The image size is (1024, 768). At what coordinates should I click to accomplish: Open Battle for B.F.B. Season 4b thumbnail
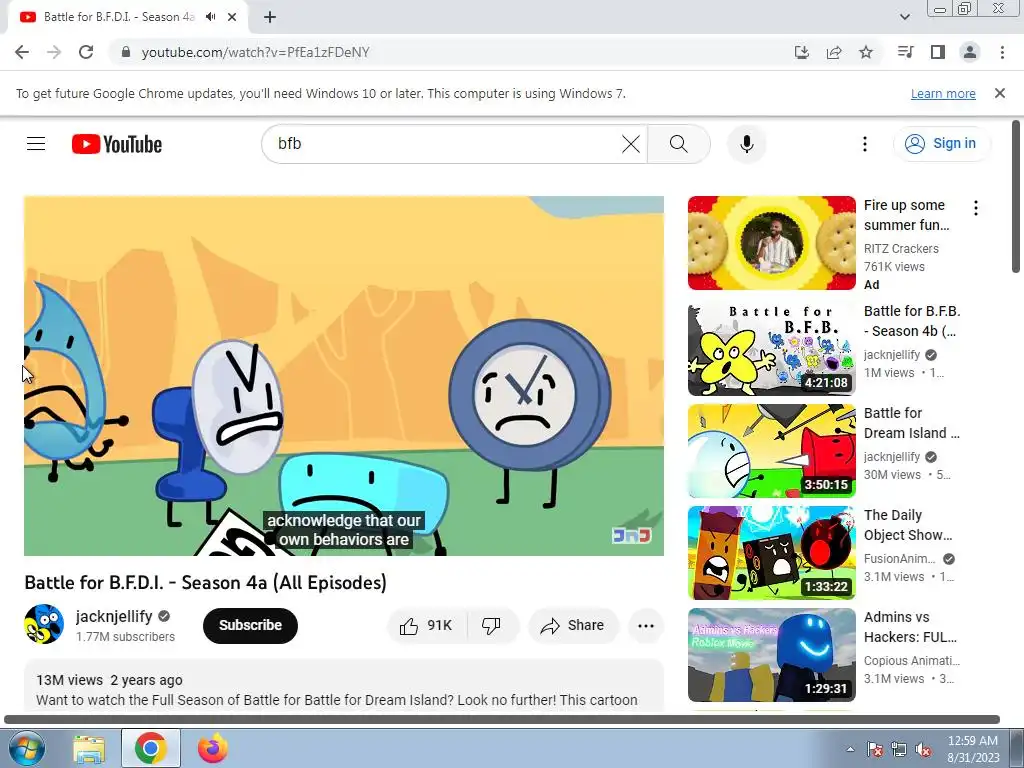[771, 349]
